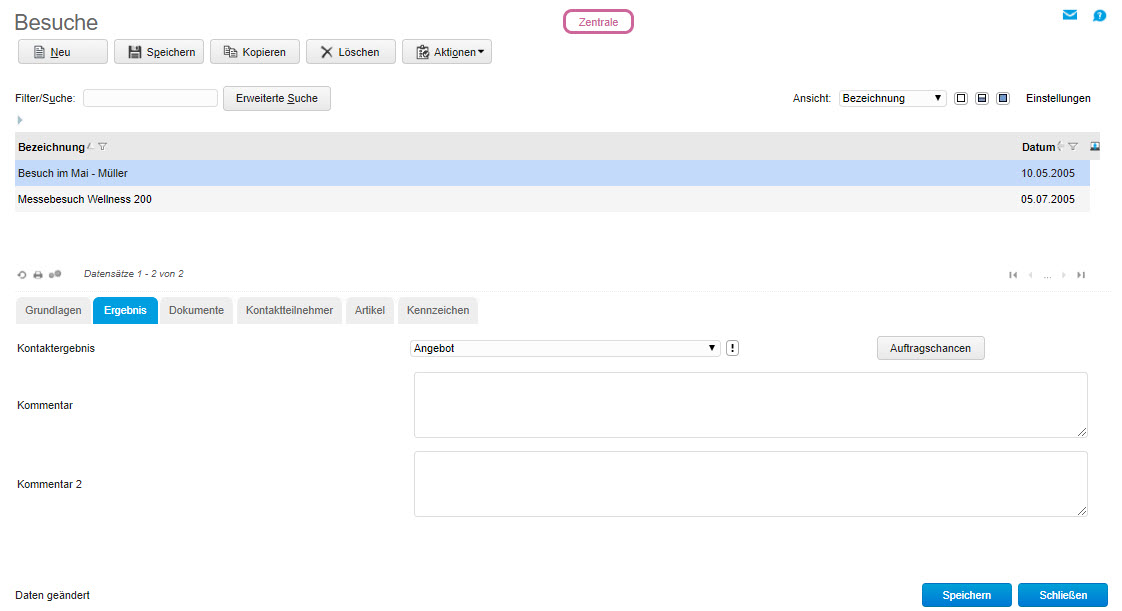Click the printer icon below the list
The height and width of the screenshot is (611, 1122).
[38, 274]
